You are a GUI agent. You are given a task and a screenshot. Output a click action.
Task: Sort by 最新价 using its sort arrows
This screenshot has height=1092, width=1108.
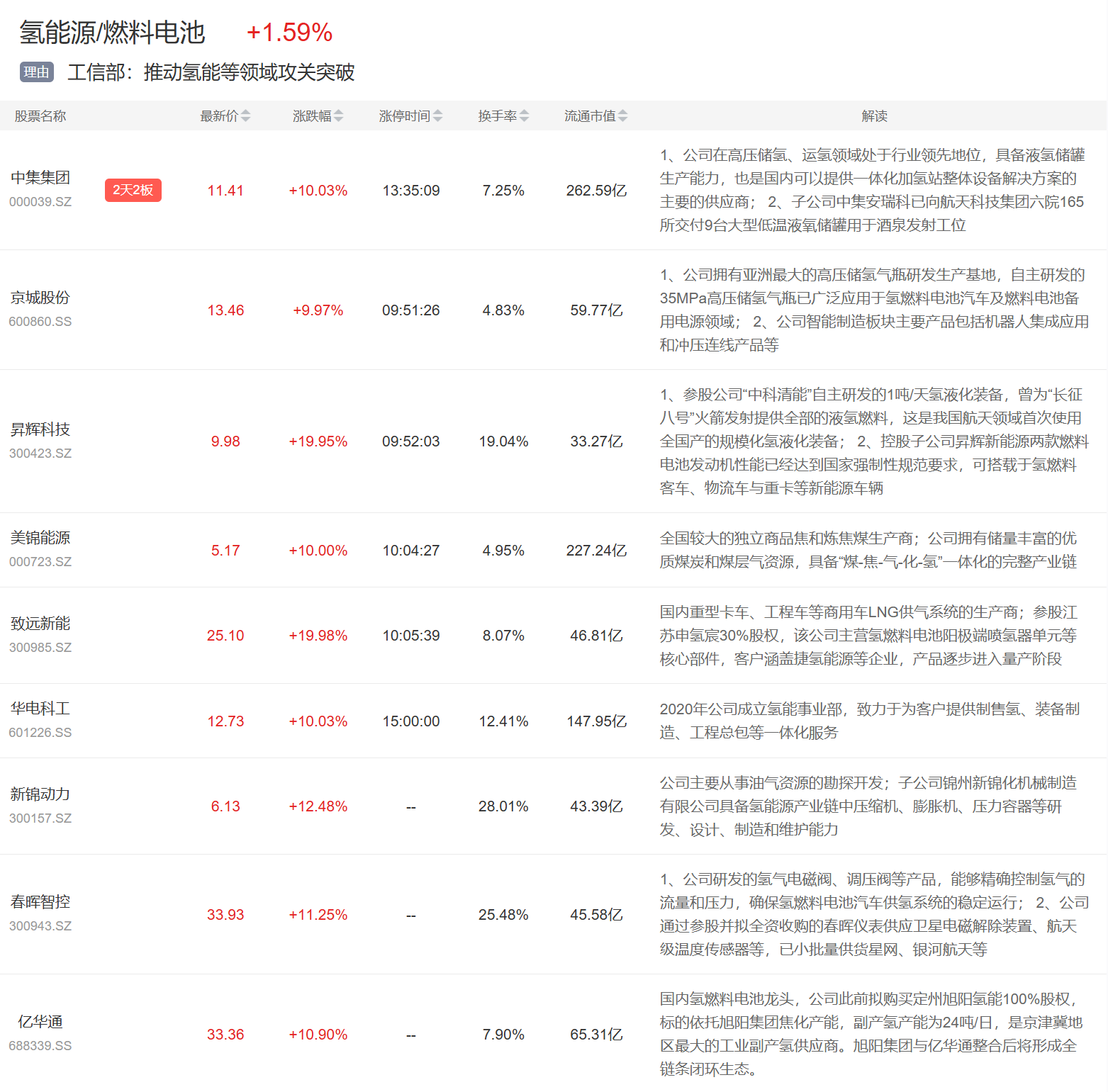245,116
